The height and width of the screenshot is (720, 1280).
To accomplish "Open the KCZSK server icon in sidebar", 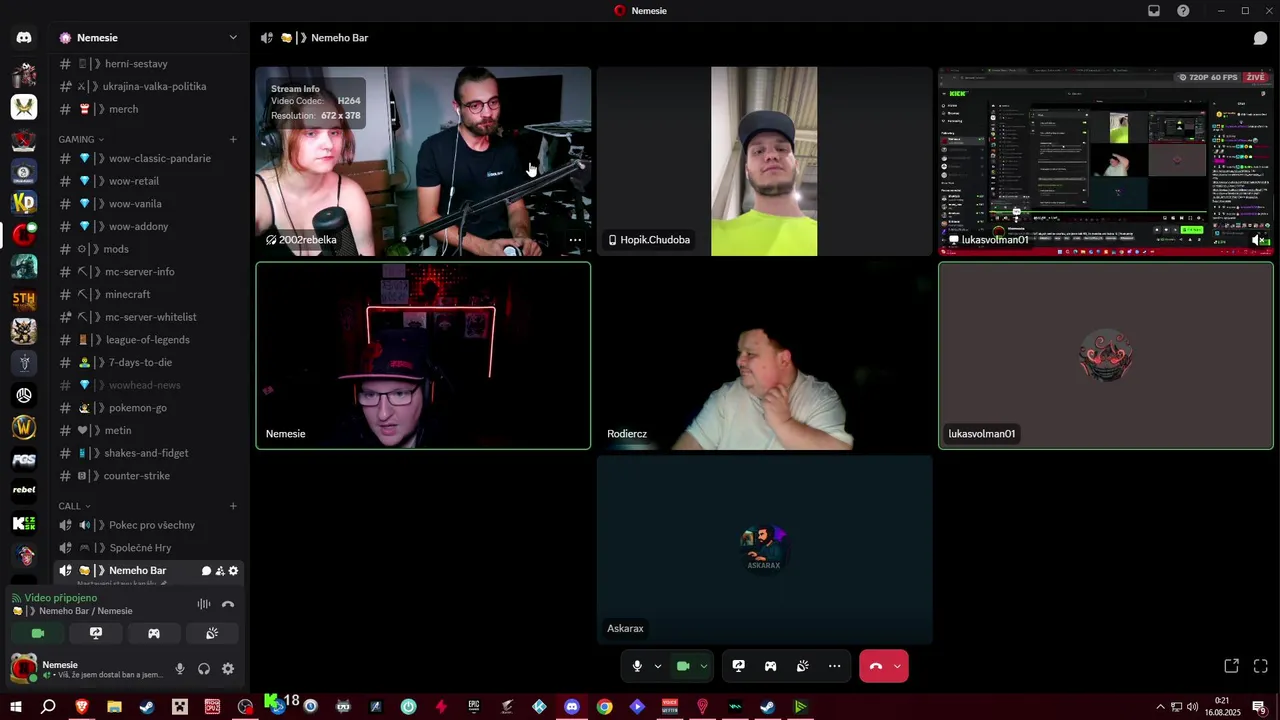I will (24, 523).
